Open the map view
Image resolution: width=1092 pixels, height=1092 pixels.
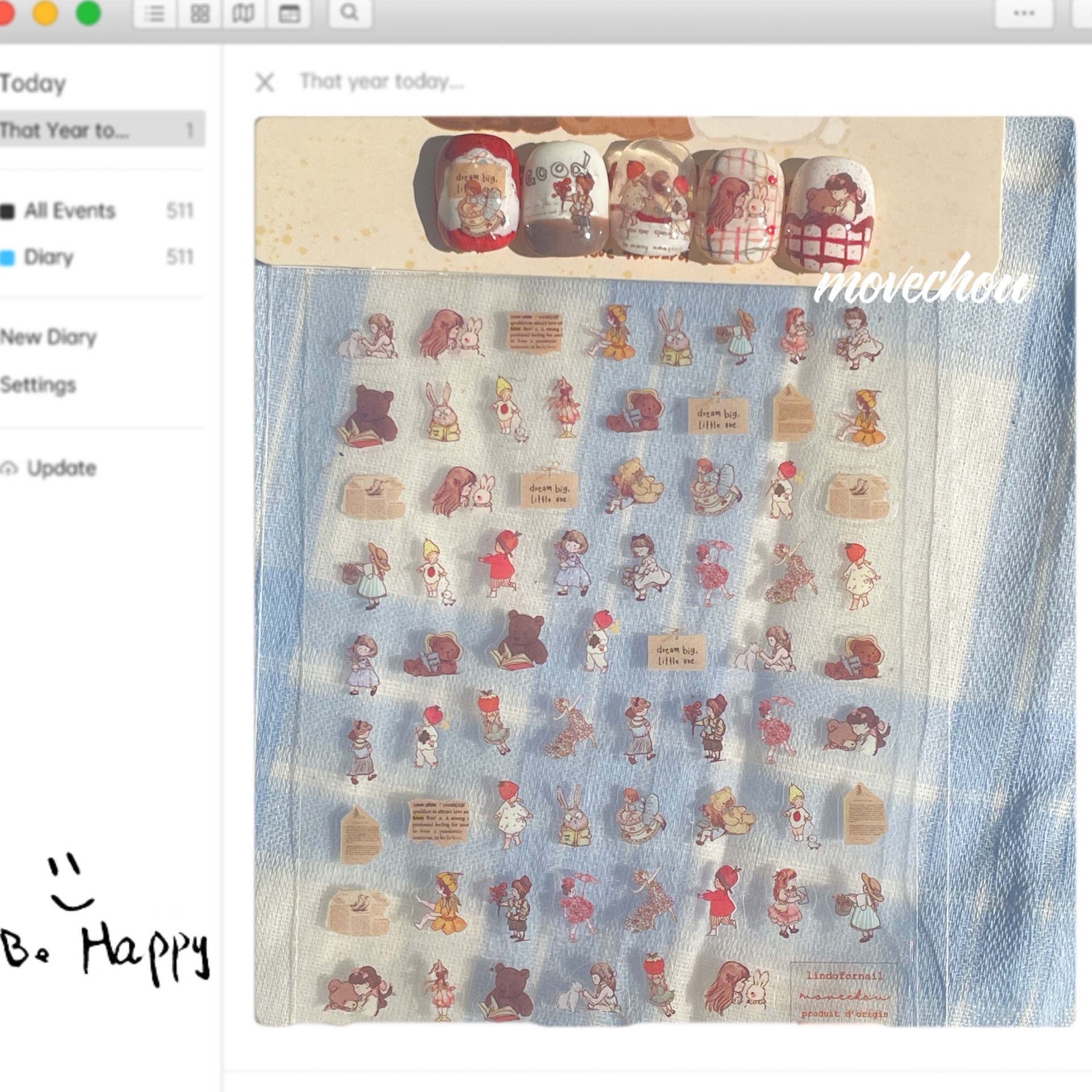[x=243, y=13]
